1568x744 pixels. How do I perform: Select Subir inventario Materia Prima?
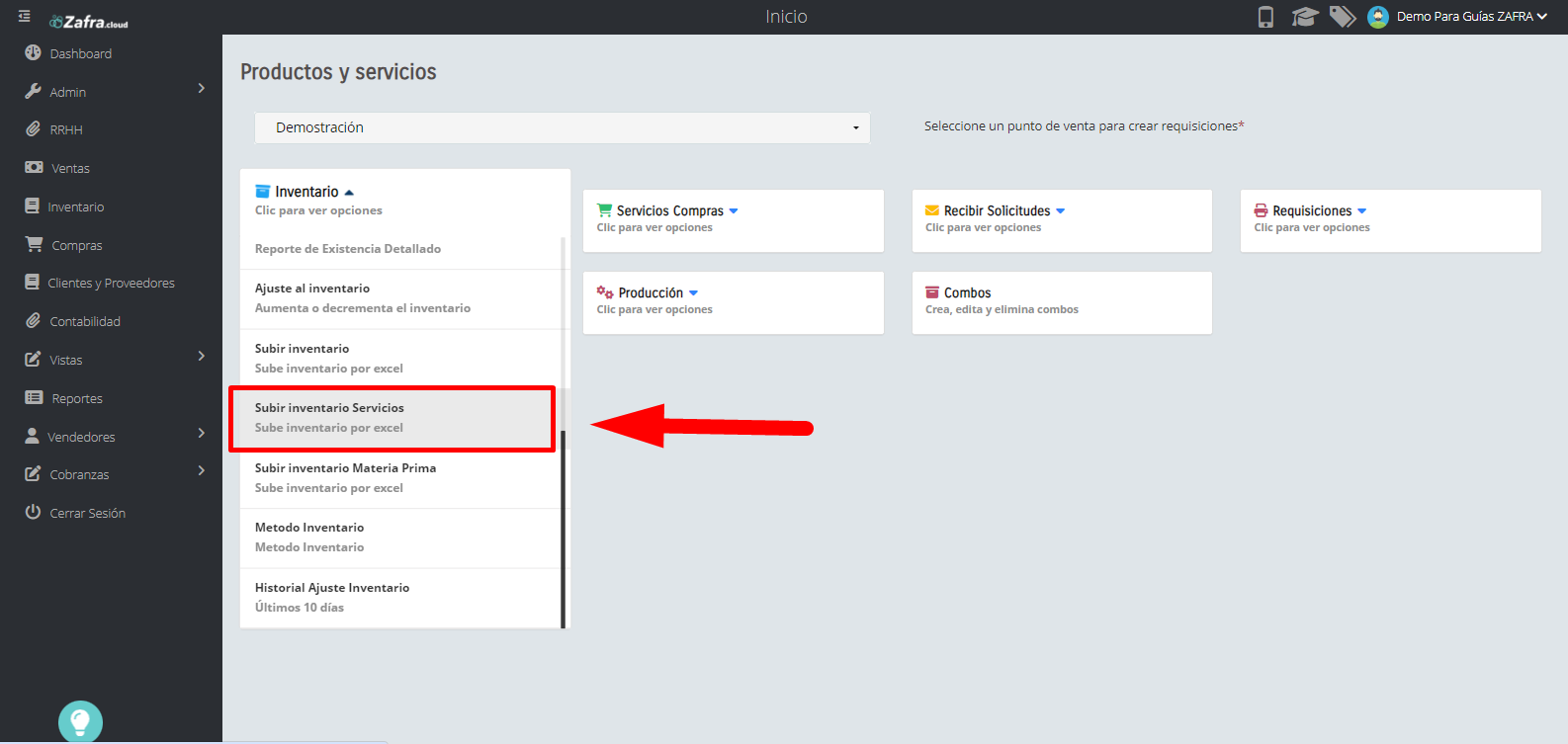(x=400, y=478)
